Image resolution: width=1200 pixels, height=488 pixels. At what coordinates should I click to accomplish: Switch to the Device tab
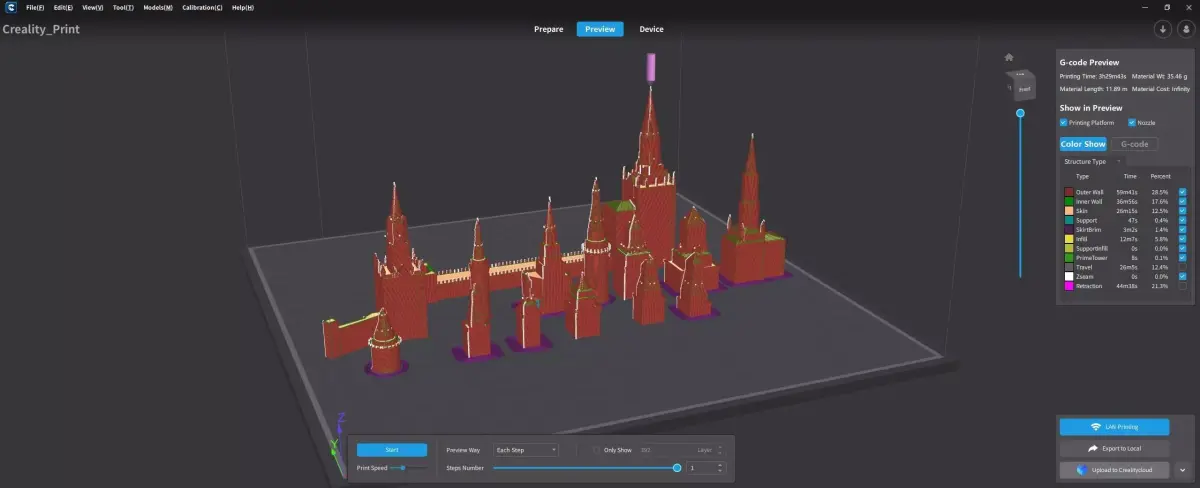click(651, 29)
